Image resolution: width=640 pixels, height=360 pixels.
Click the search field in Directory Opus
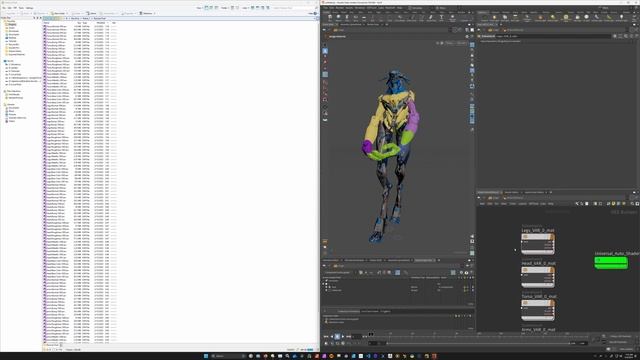point(294,8)
